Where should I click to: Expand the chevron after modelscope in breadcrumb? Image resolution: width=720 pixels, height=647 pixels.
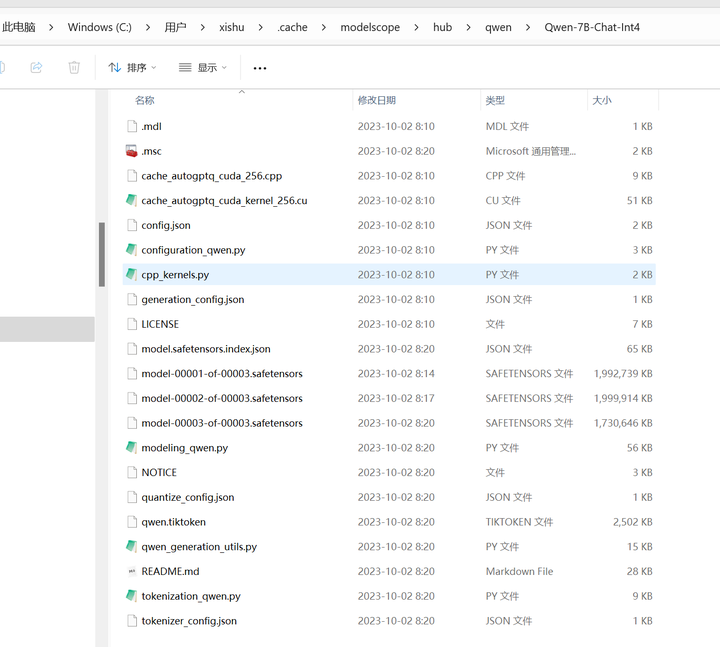(x=416, y=28)
